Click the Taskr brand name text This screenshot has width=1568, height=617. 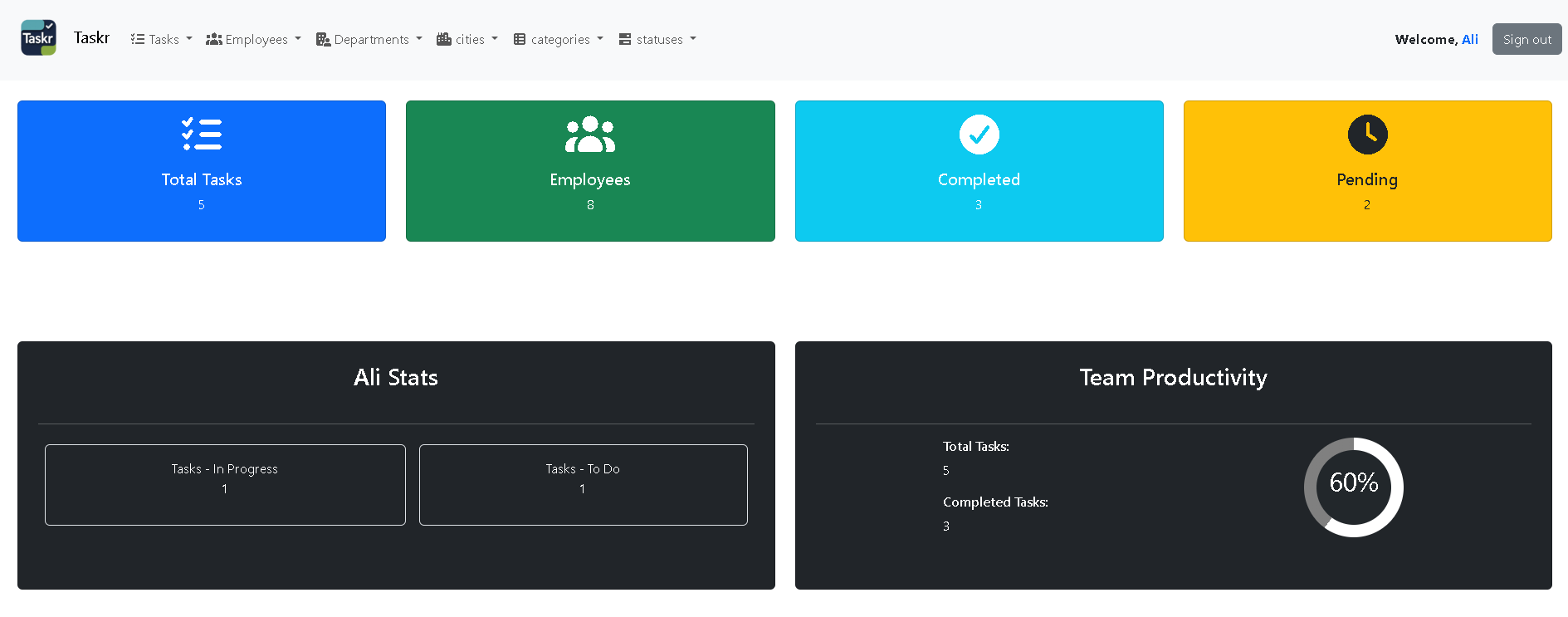(x=91, y=38)
